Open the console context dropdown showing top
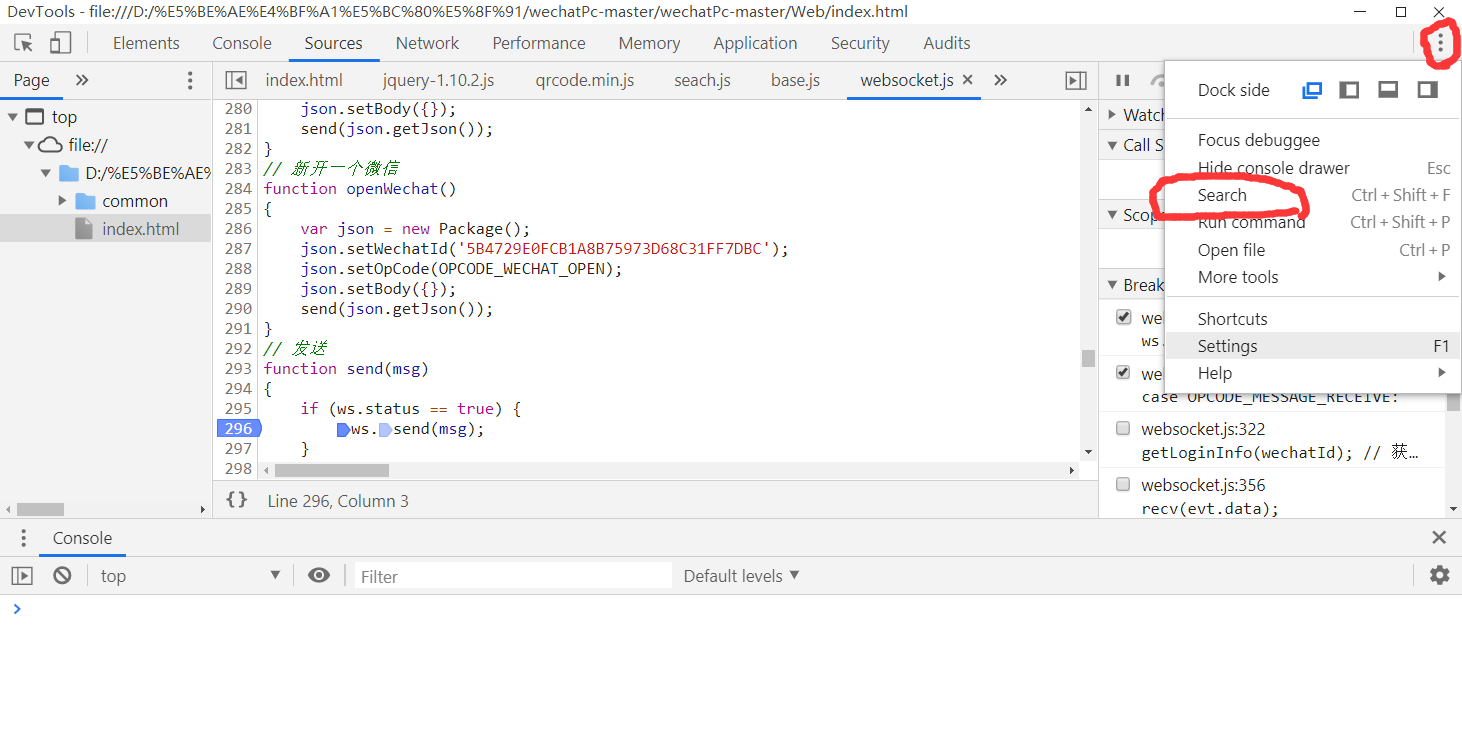This screenshot has width=1462, height=730. [x=190, y=576]
